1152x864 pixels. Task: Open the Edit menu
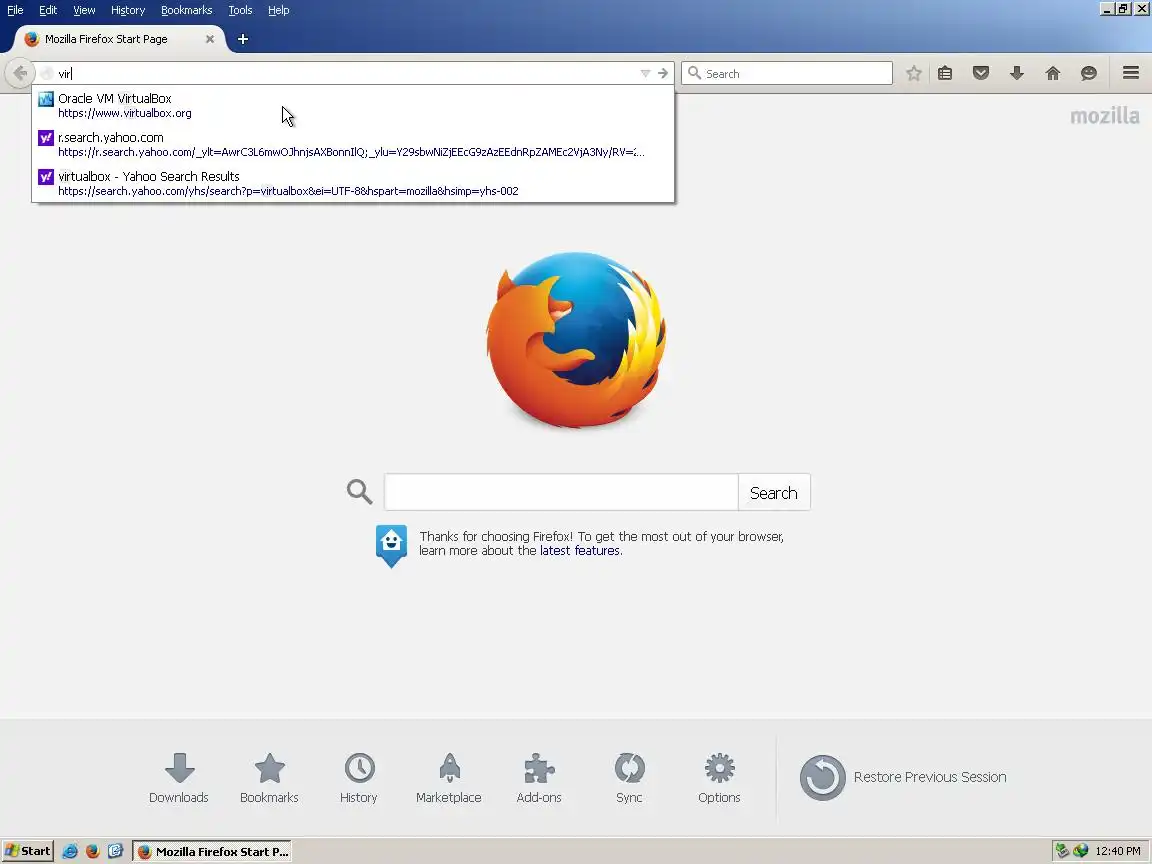(x=48, y=10)
